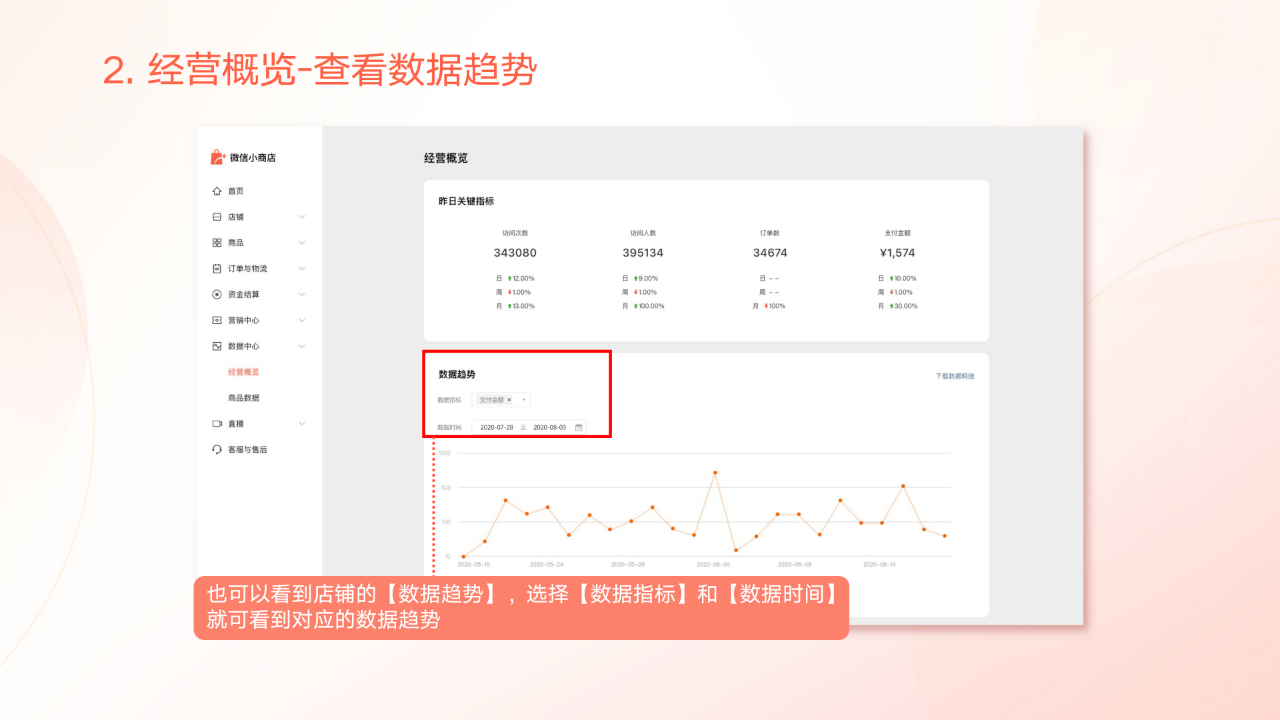
Task: Click the highest peak point on the chart
Action: [x=715, y=472]
